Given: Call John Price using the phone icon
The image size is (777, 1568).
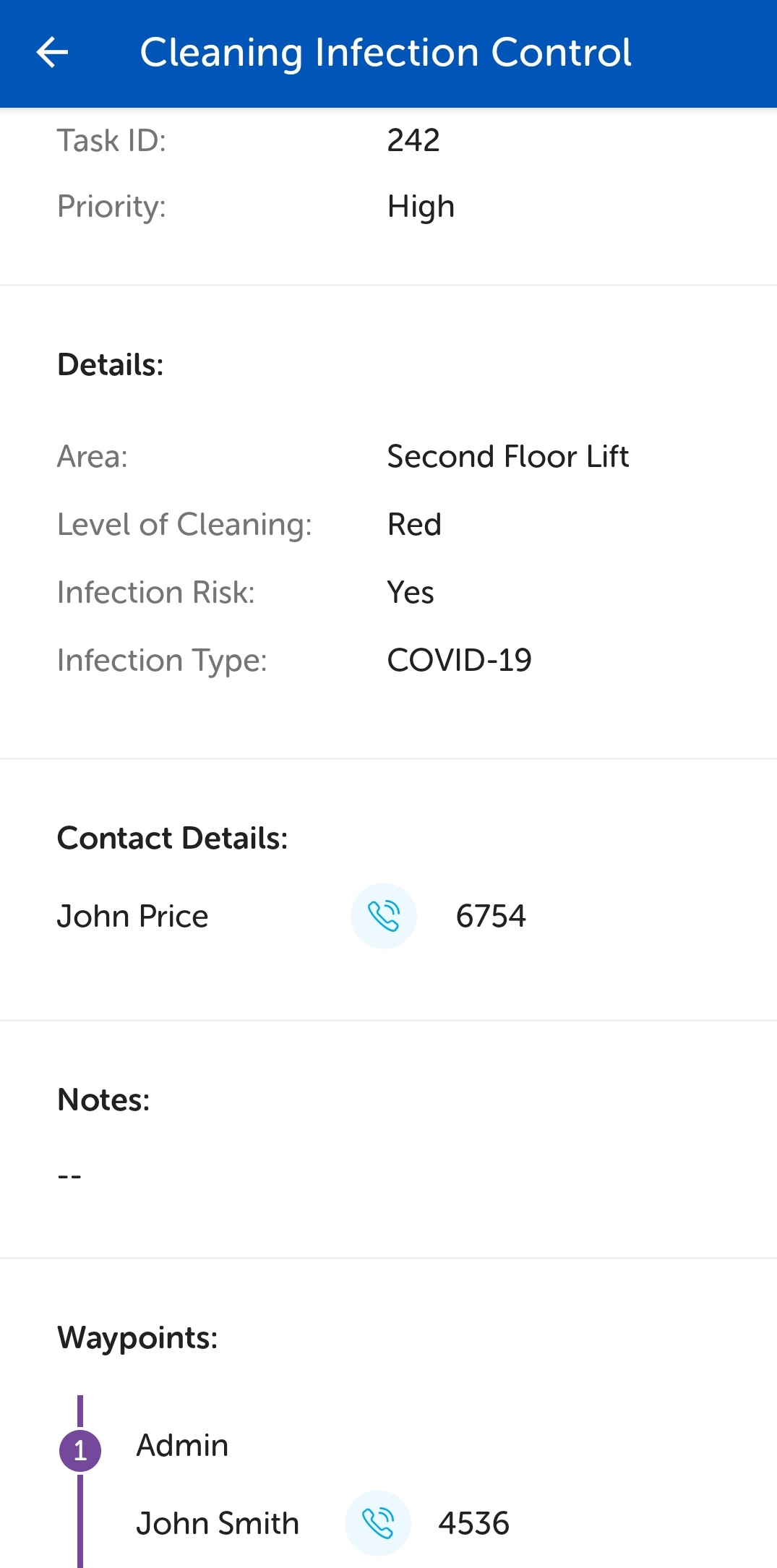Looking at the screenshot, I should coord(384,916).
